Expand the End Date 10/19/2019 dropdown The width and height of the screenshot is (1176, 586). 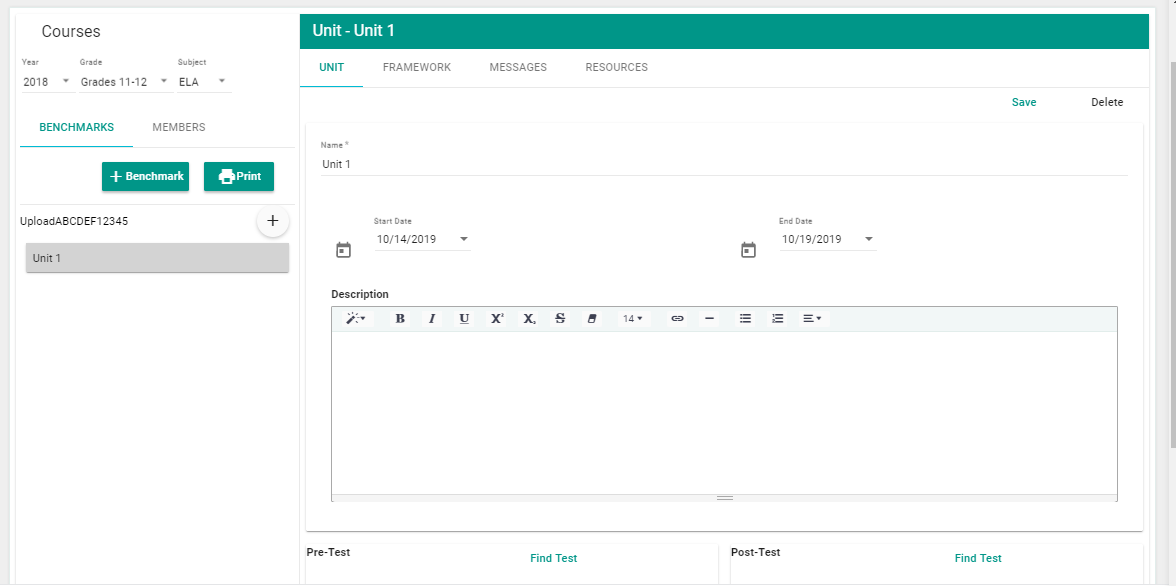point(828,239)
